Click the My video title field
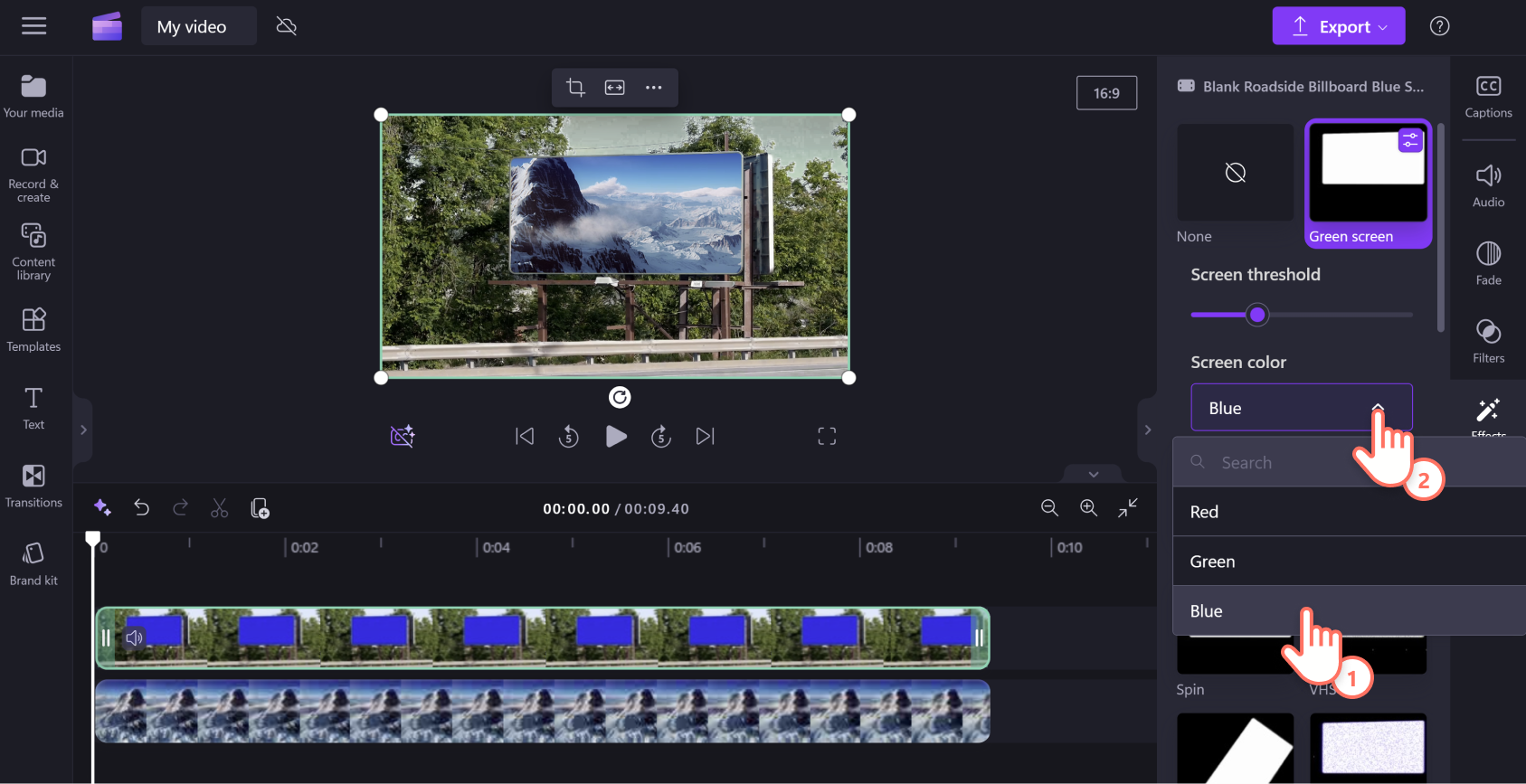Screen dimensions: 1526x784 coord(199,26)
